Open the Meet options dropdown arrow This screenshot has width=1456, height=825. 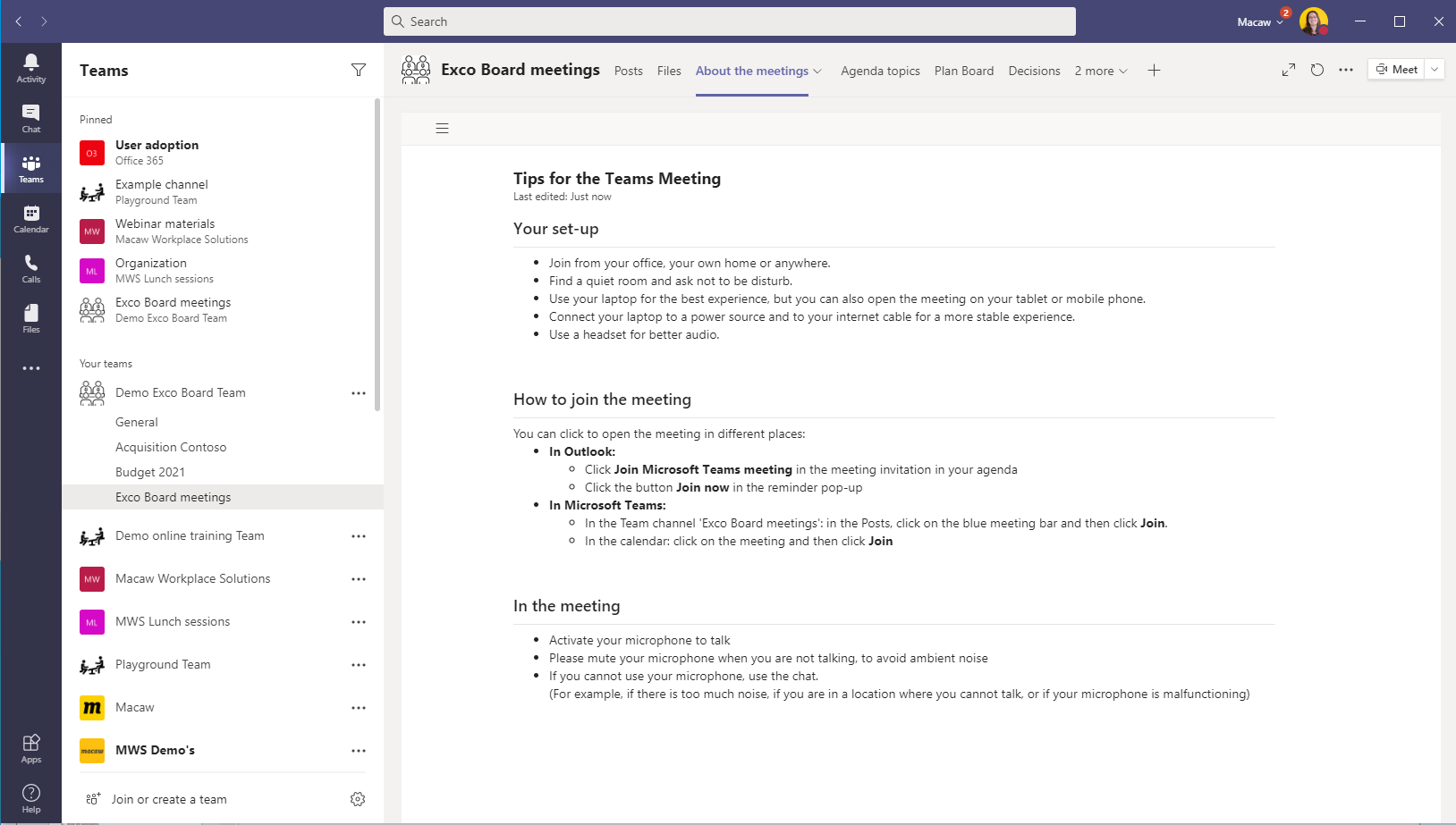point(1435,69)
